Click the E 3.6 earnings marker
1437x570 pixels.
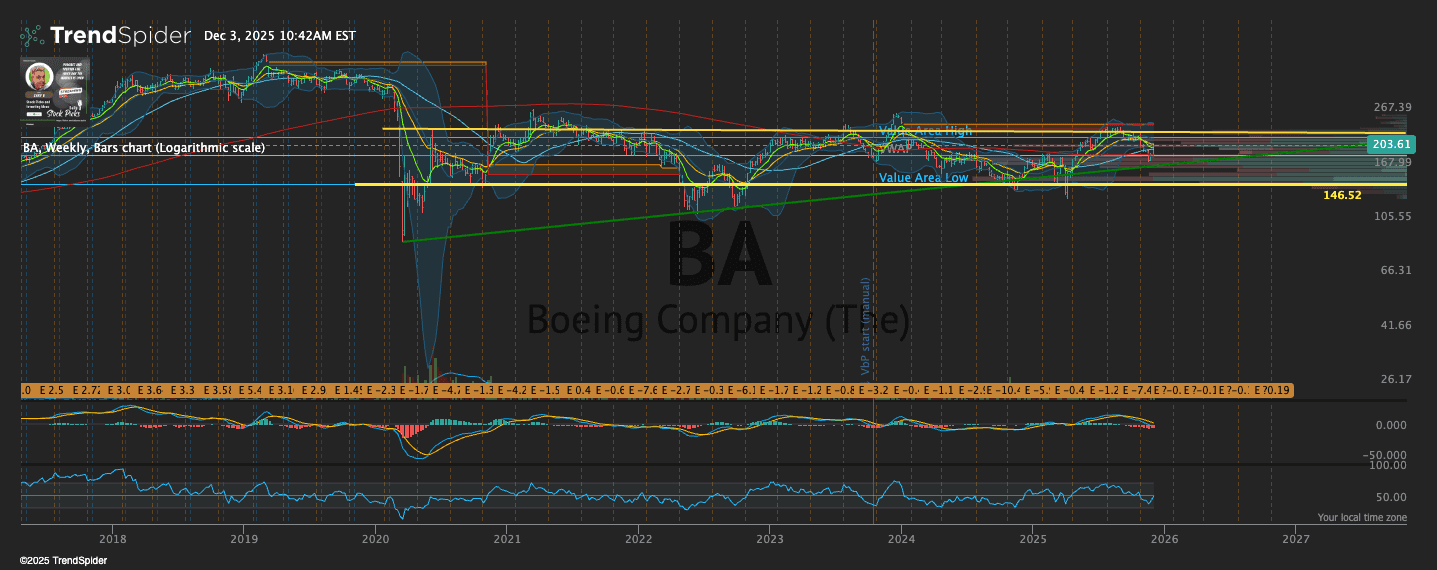click(x=151, y=389)
